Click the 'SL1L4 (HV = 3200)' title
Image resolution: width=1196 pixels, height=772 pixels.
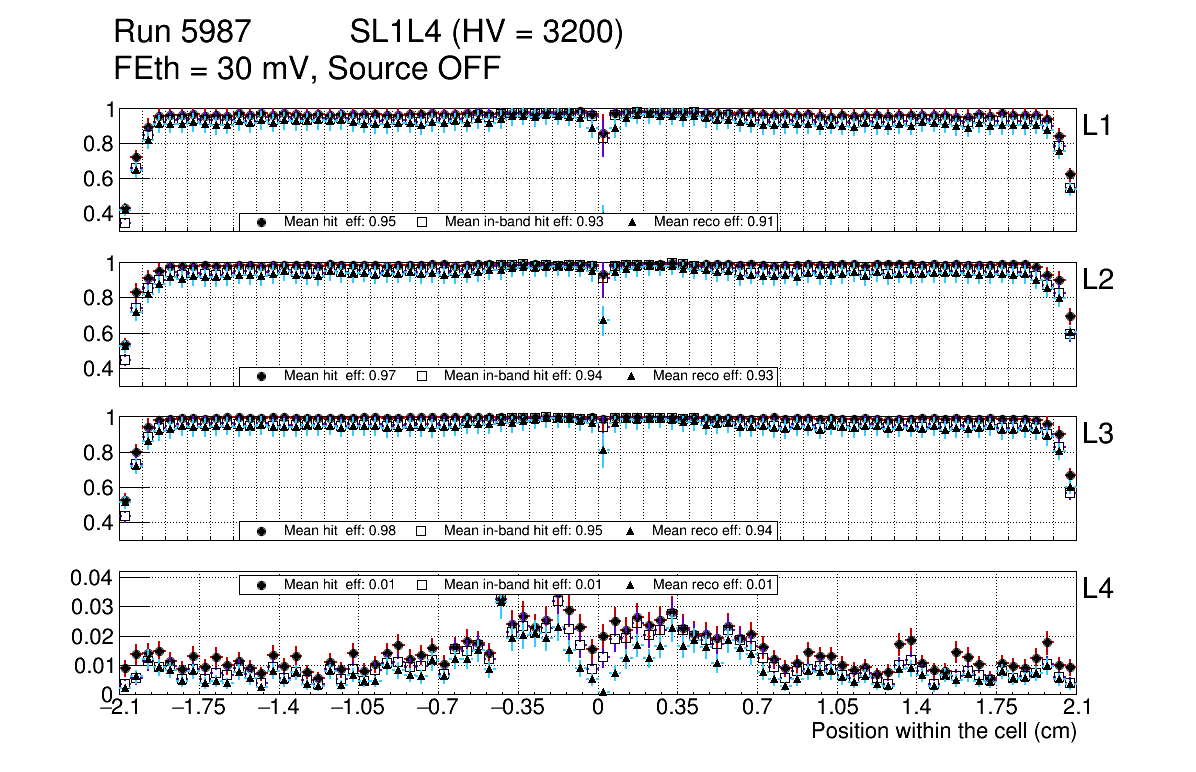click(486, 33)
